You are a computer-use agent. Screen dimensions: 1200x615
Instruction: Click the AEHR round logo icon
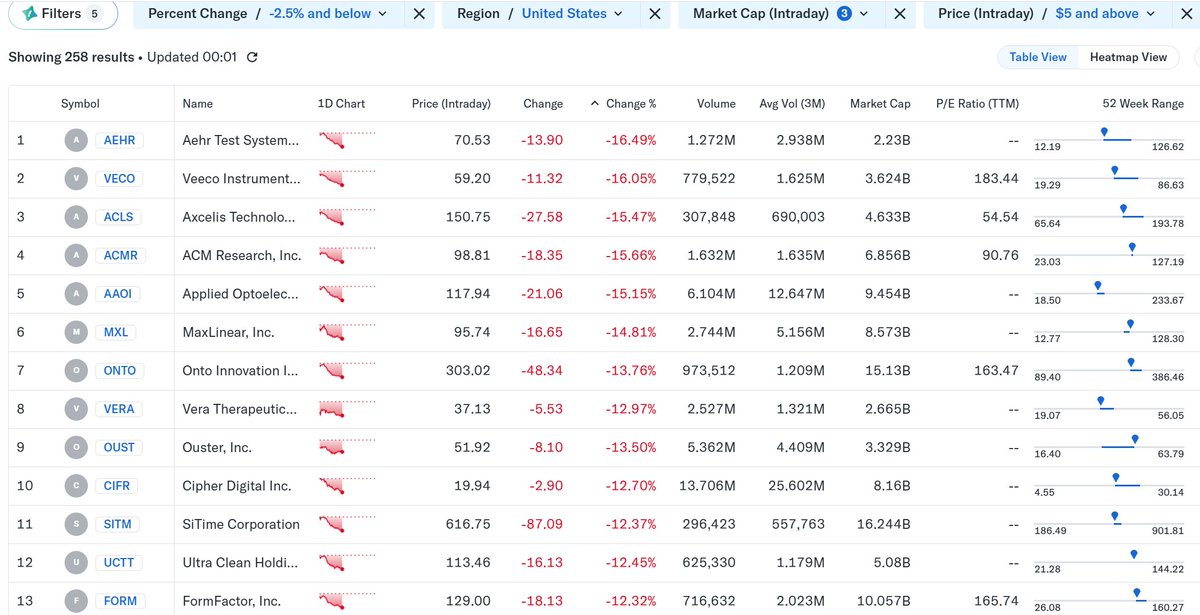(x=75, y=140)
